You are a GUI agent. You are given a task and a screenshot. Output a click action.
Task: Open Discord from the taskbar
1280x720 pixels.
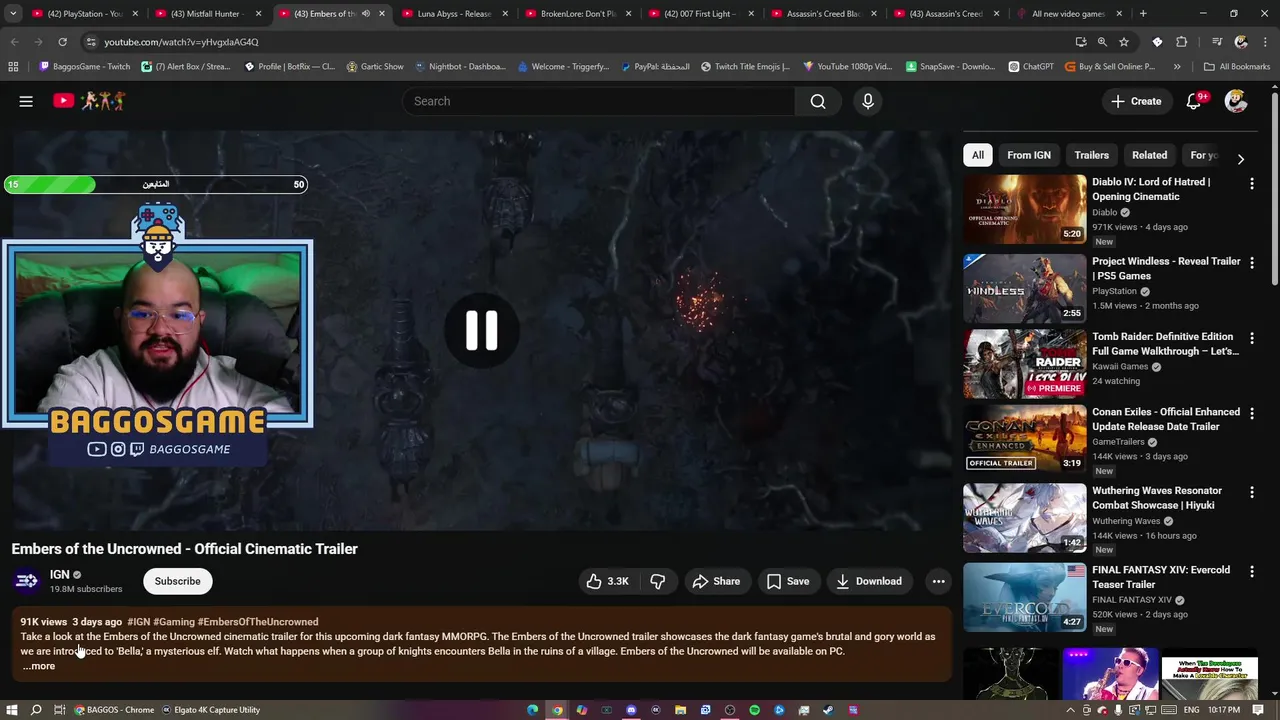[x=631, y=710]
